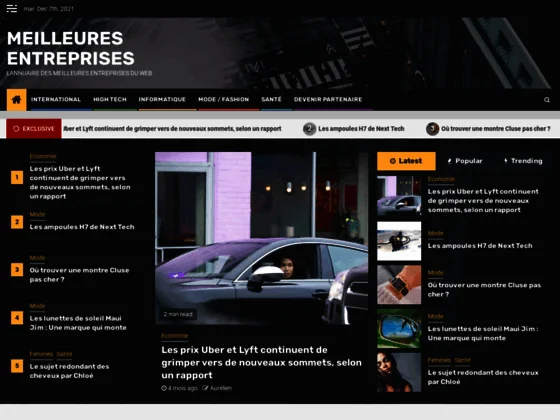The height and width of the screenshot is (420, 560).
Task: Open numbered article 2 ampoules H7
Action: tap(82, 227)
